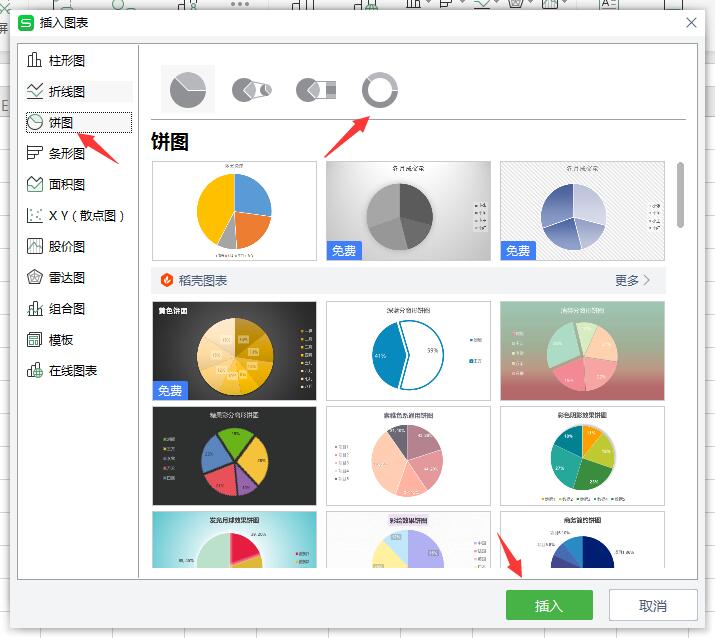
Task: Pick the navy blue half-pie template
Action: (x=582, y=539)
